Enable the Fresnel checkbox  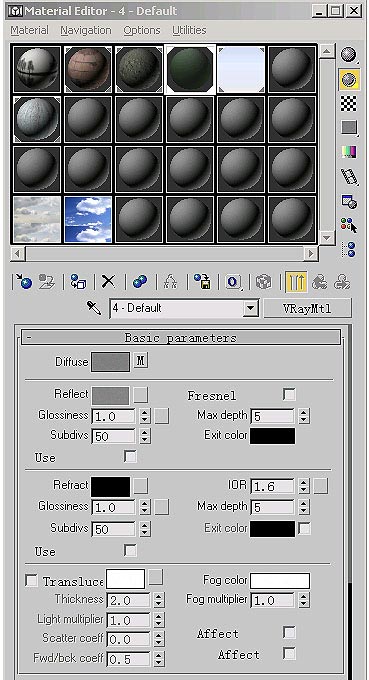click(289, 394)
